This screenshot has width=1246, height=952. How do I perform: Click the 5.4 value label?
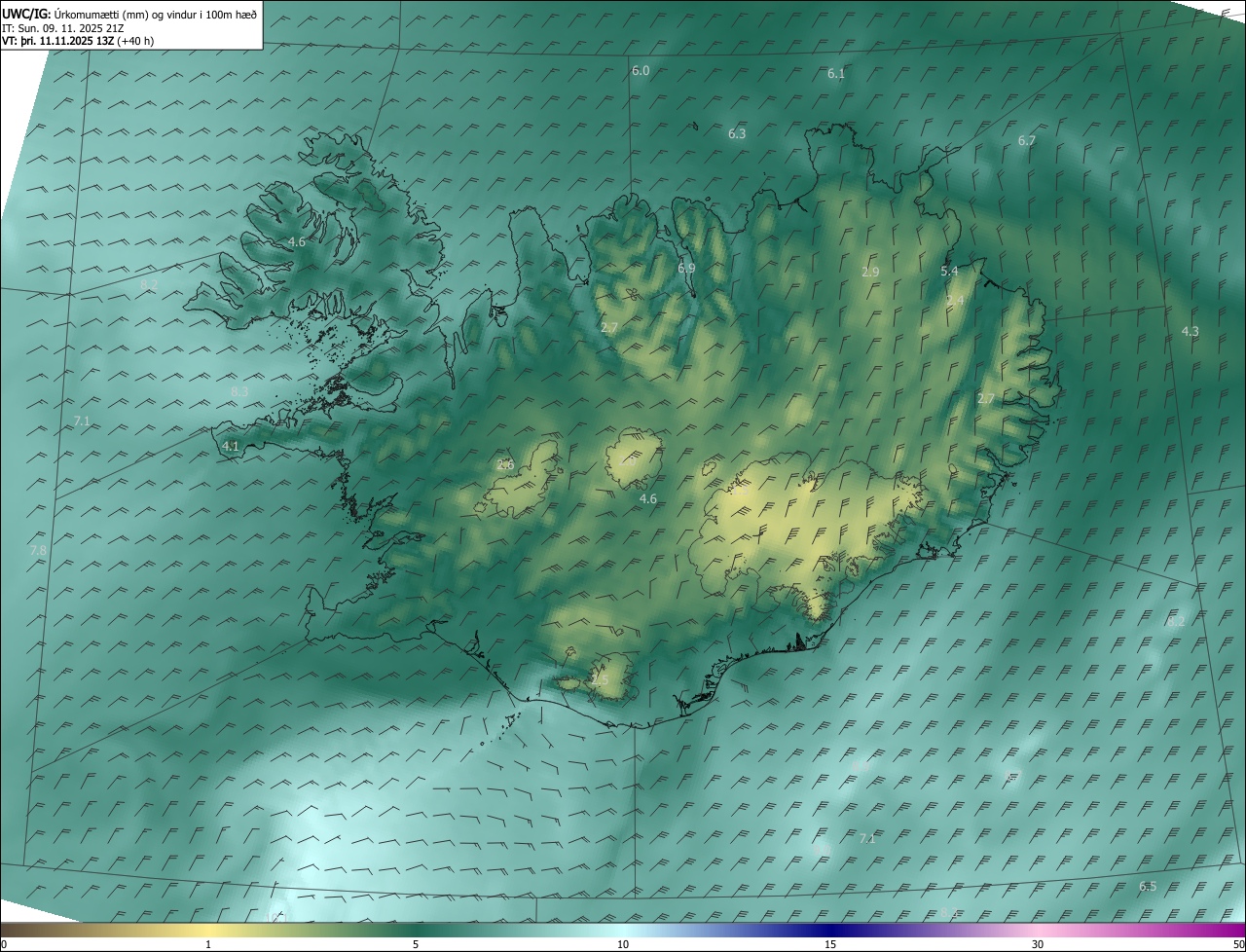pos(949,272)
